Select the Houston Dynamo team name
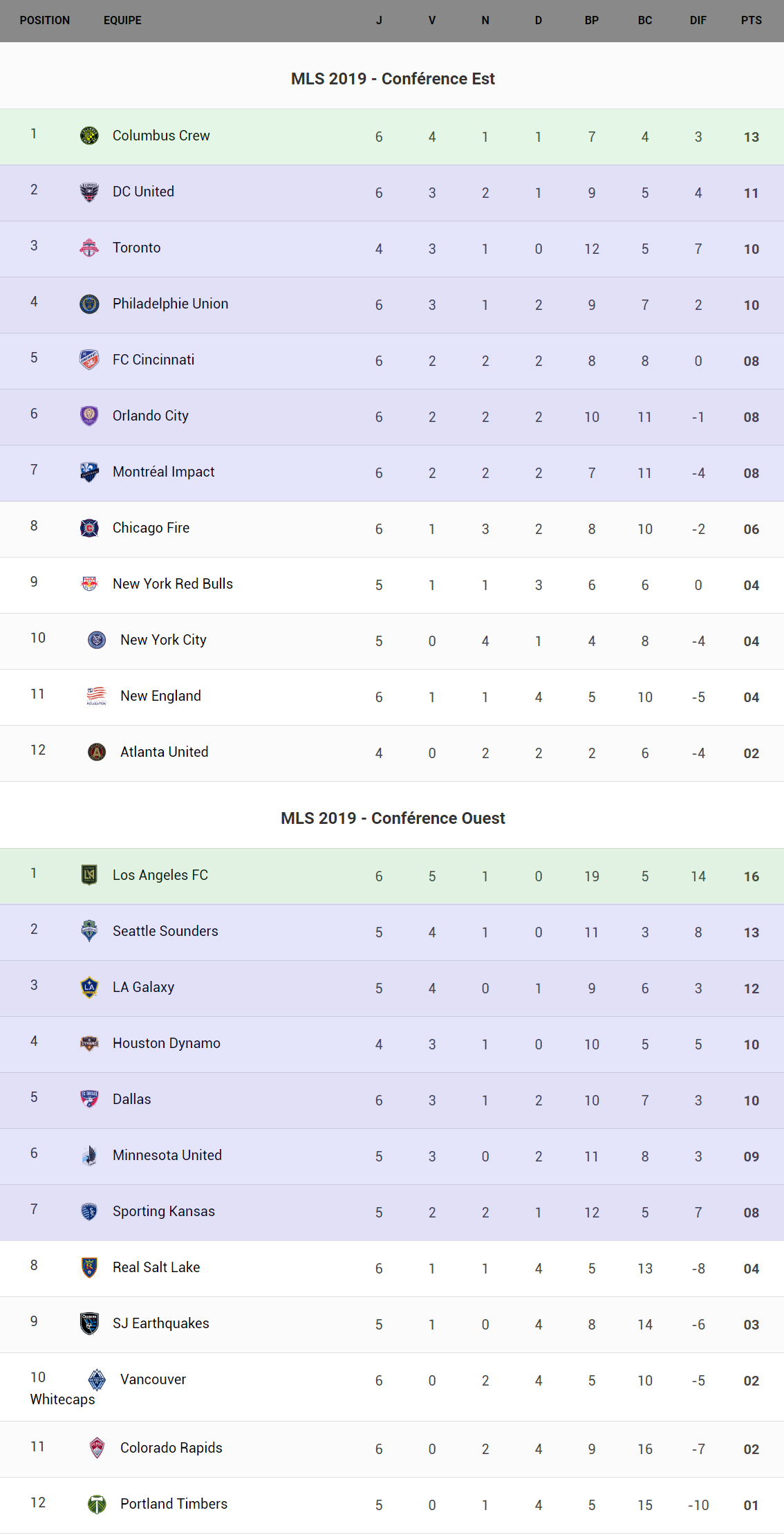The image size is (784, 1535). 166,1043
